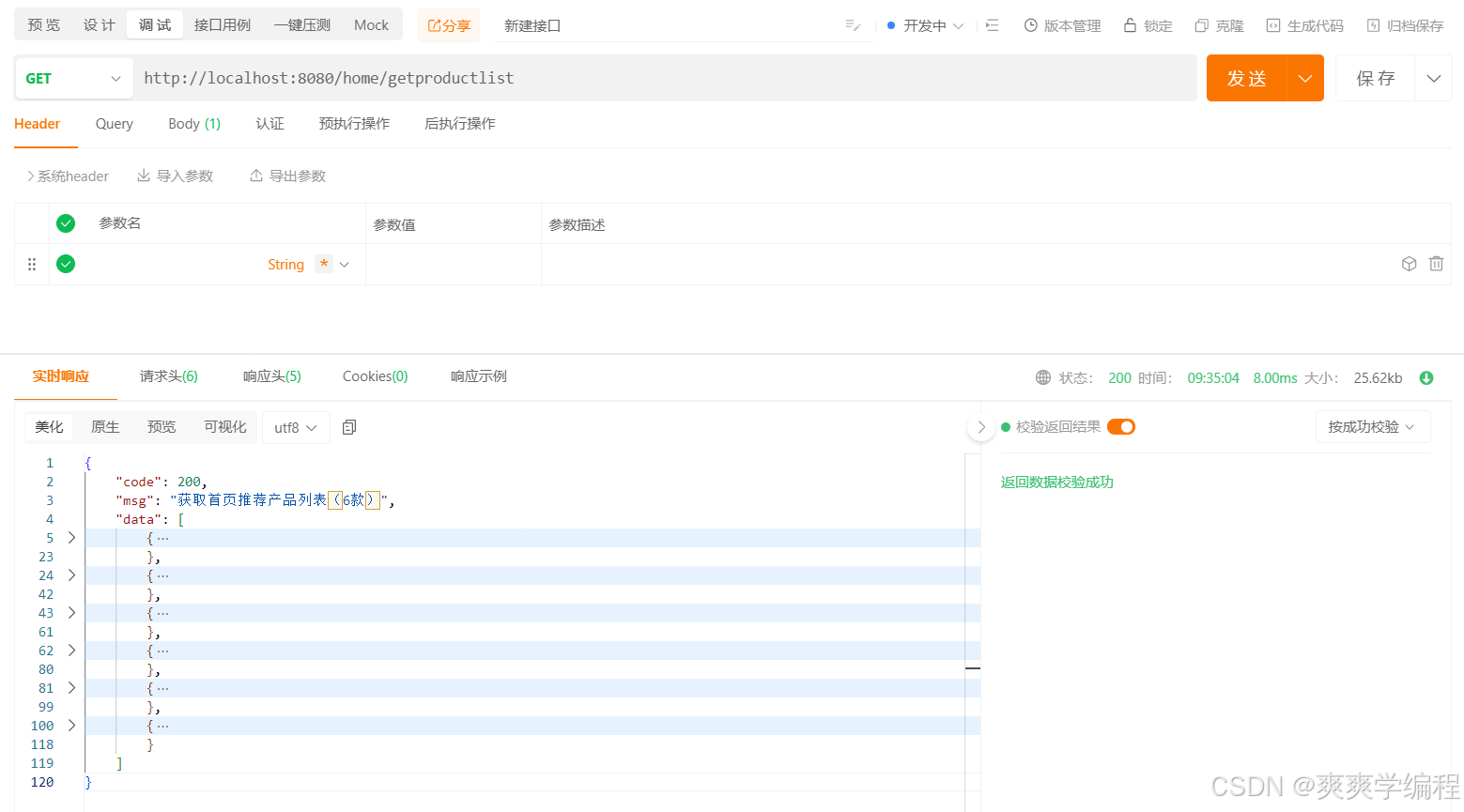This screenshot has height=812, width=1464.
Task: Click the edit name pencil icon
Action: (x=853, y=25)
